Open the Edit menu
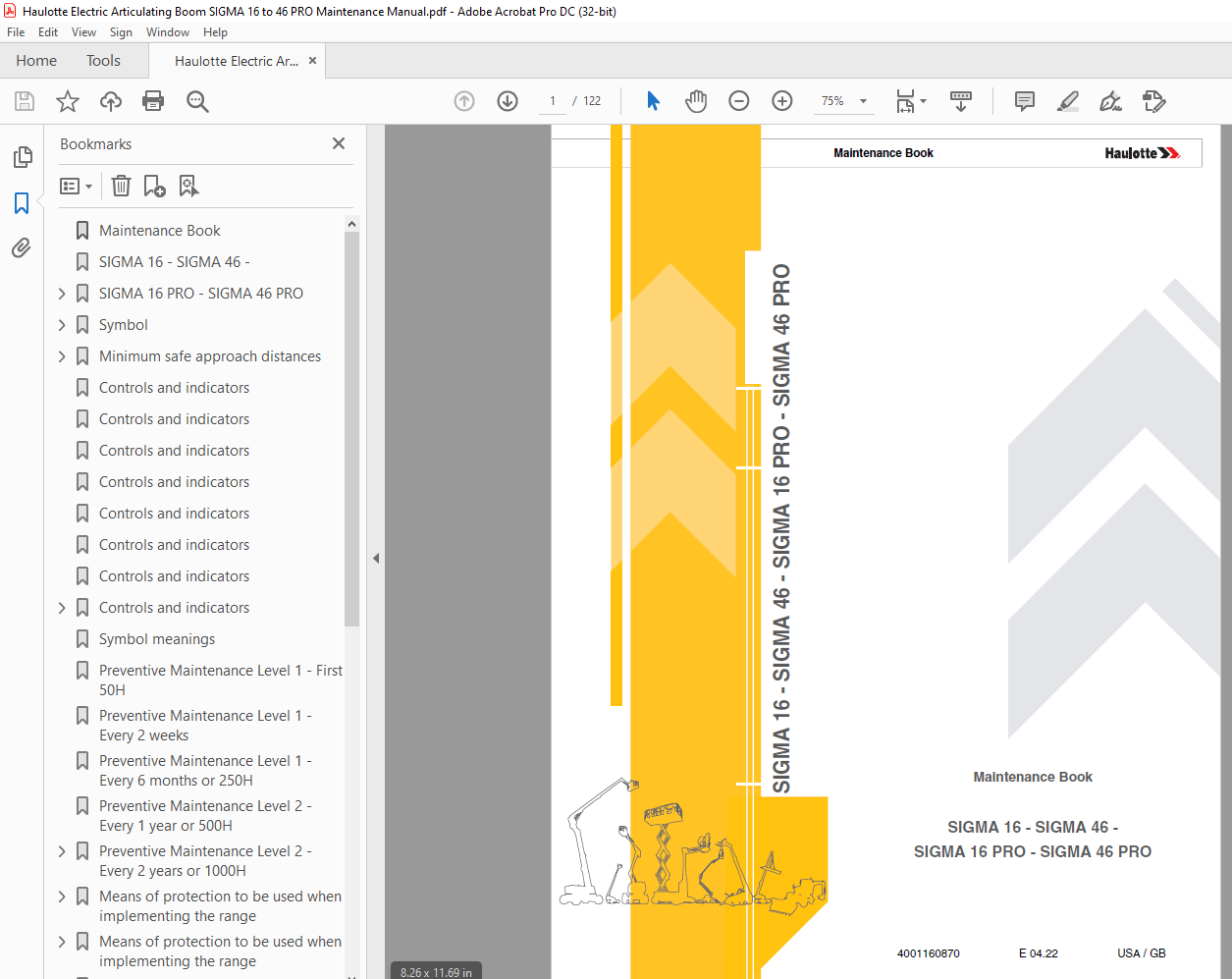Screen dimensions: 1232x979 [48, 32]
